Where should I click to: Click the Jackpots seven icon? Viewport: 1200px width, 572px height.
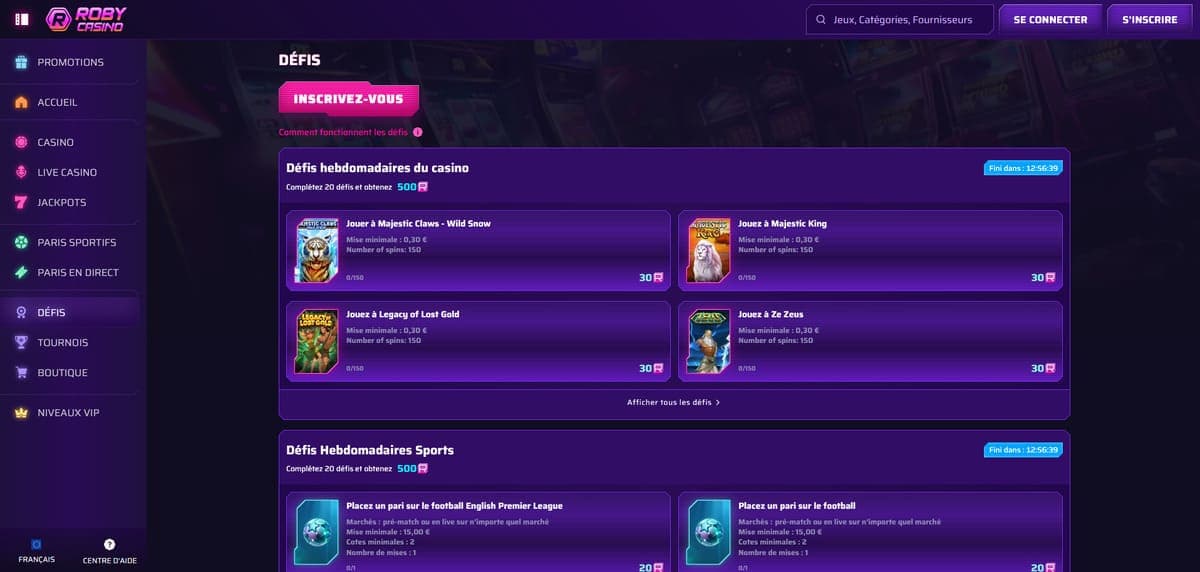[21, 202]
